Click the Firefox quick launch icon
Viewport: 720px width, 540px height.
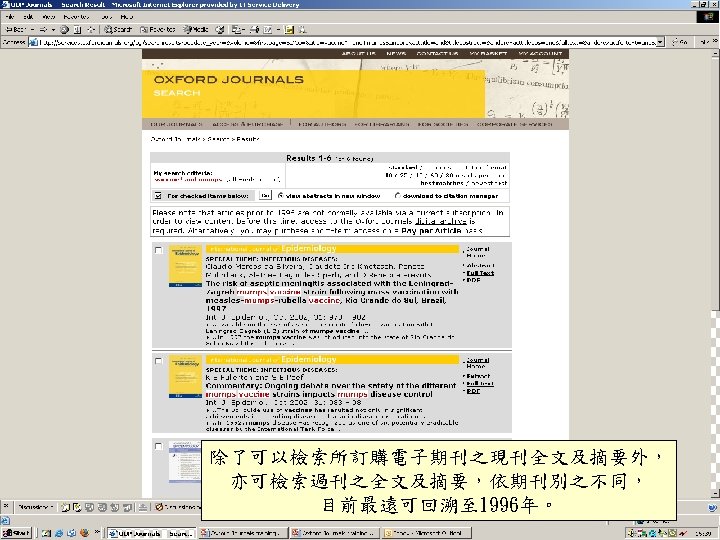click(x=84, y=533)
